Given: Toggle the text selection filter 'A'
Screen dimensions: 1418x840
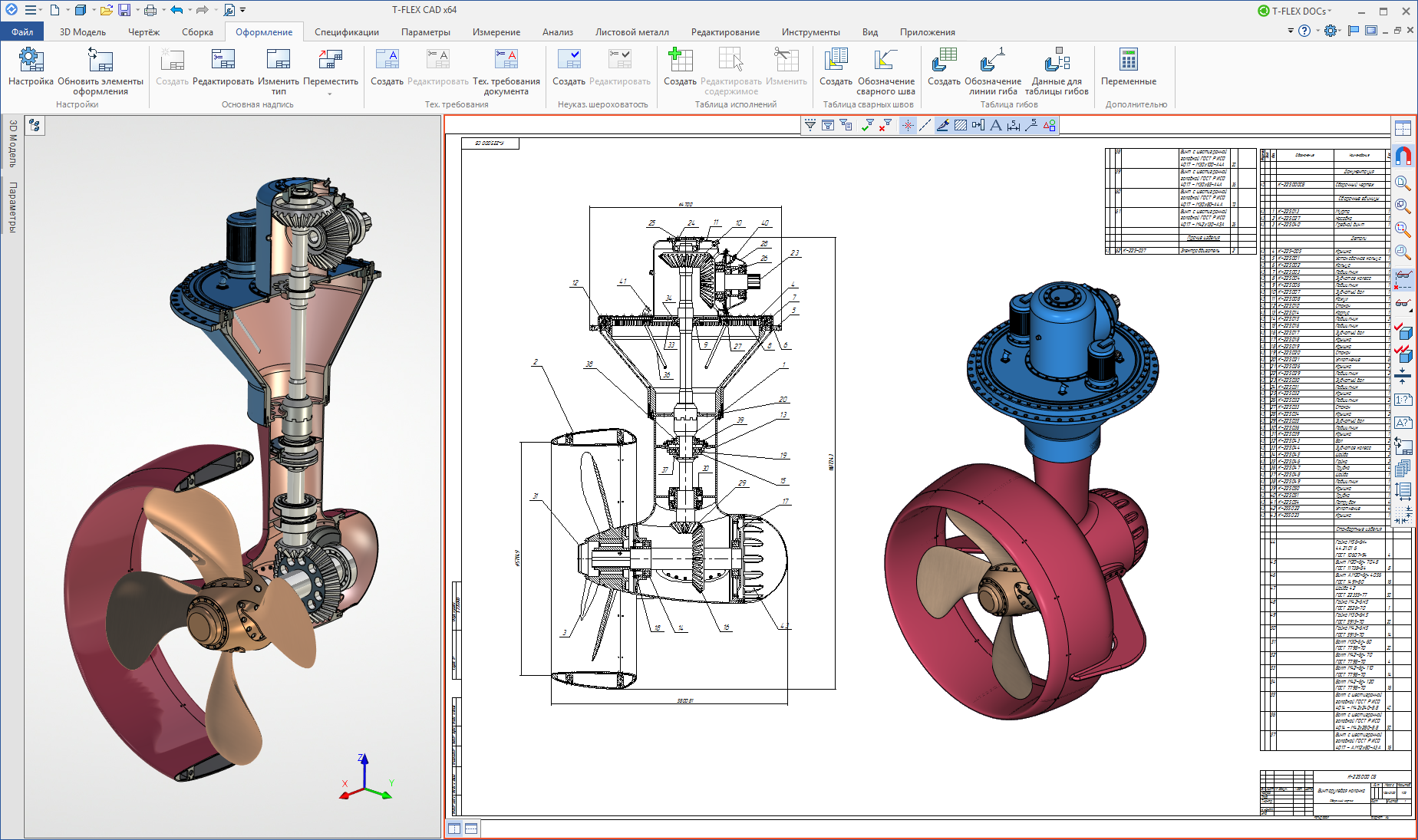Looking at the screenshot, I should click(x=995, y=125).
